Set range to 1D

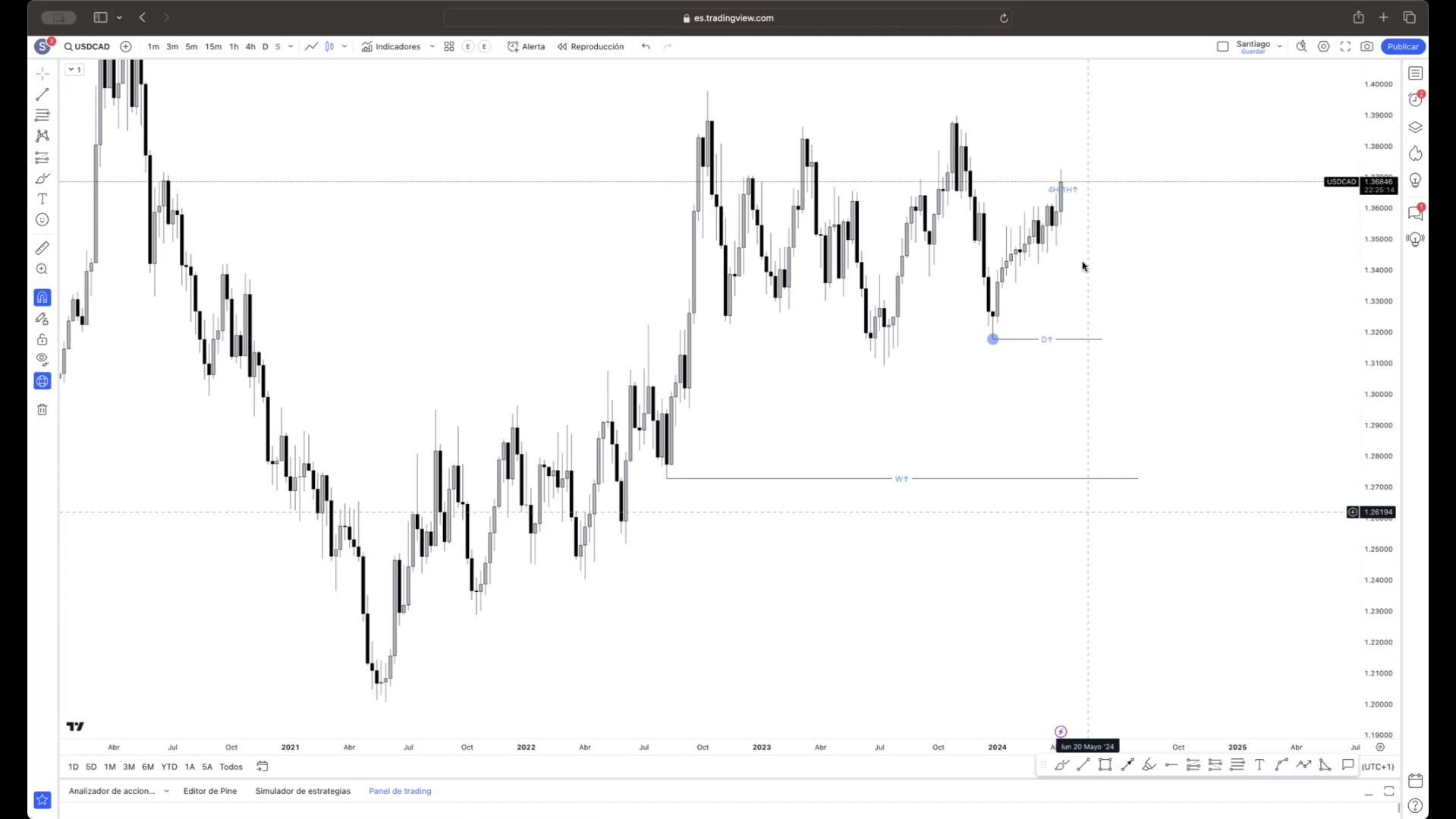tap(74, 767)
